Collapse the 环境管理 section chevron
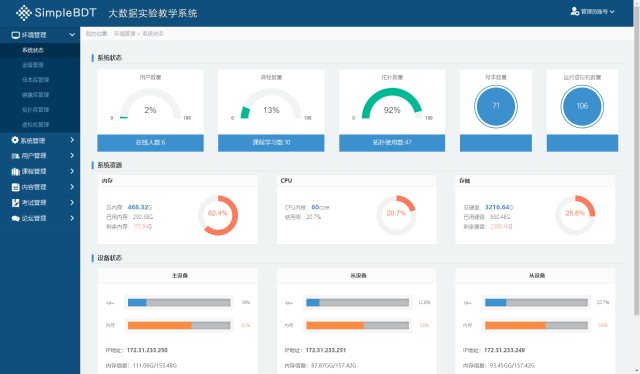640x374 pixels. tap(72, 35)
